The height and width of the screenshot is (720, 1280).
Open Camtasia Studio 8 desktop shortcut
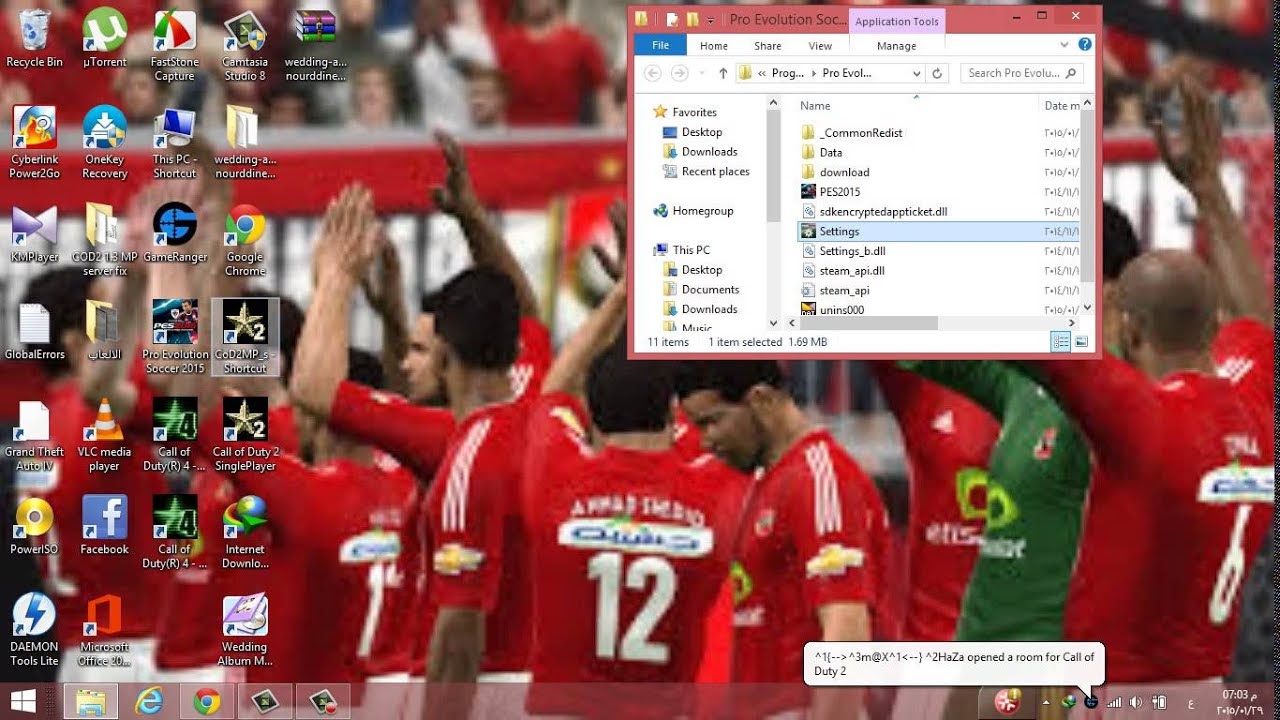[245, 46]
